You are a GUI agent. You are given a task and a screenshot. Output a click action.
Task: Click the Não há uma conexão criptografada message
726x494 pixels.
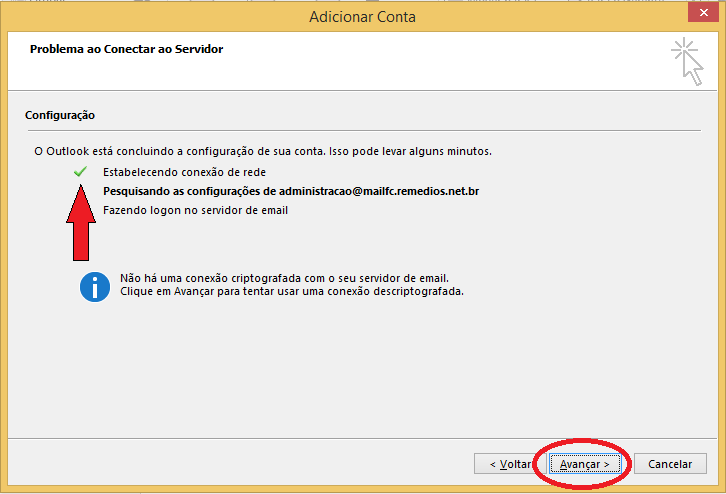(284, 278)
